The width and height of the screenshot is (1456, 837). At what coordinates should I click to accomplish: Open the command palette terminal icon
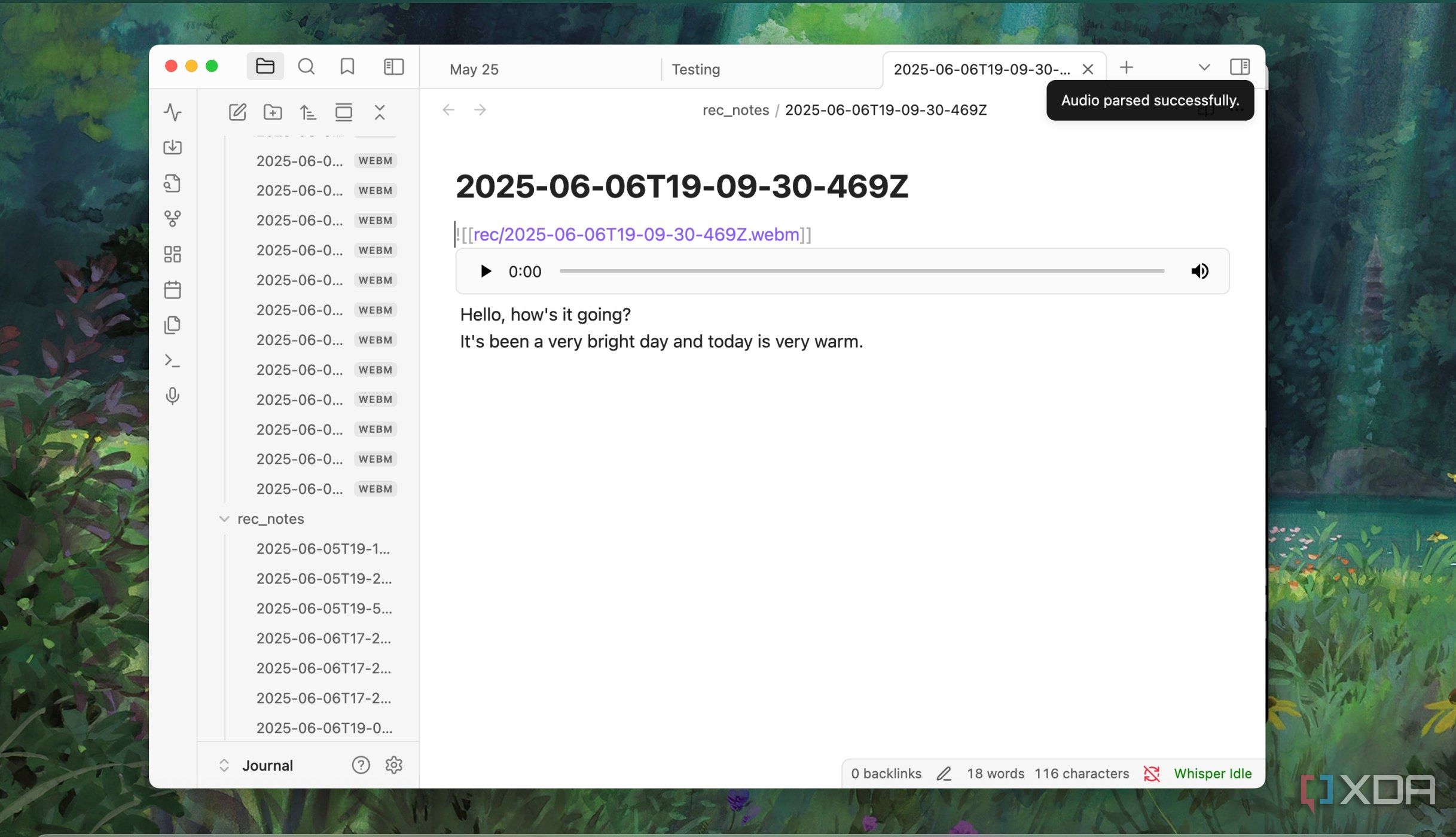click(173, 361)
